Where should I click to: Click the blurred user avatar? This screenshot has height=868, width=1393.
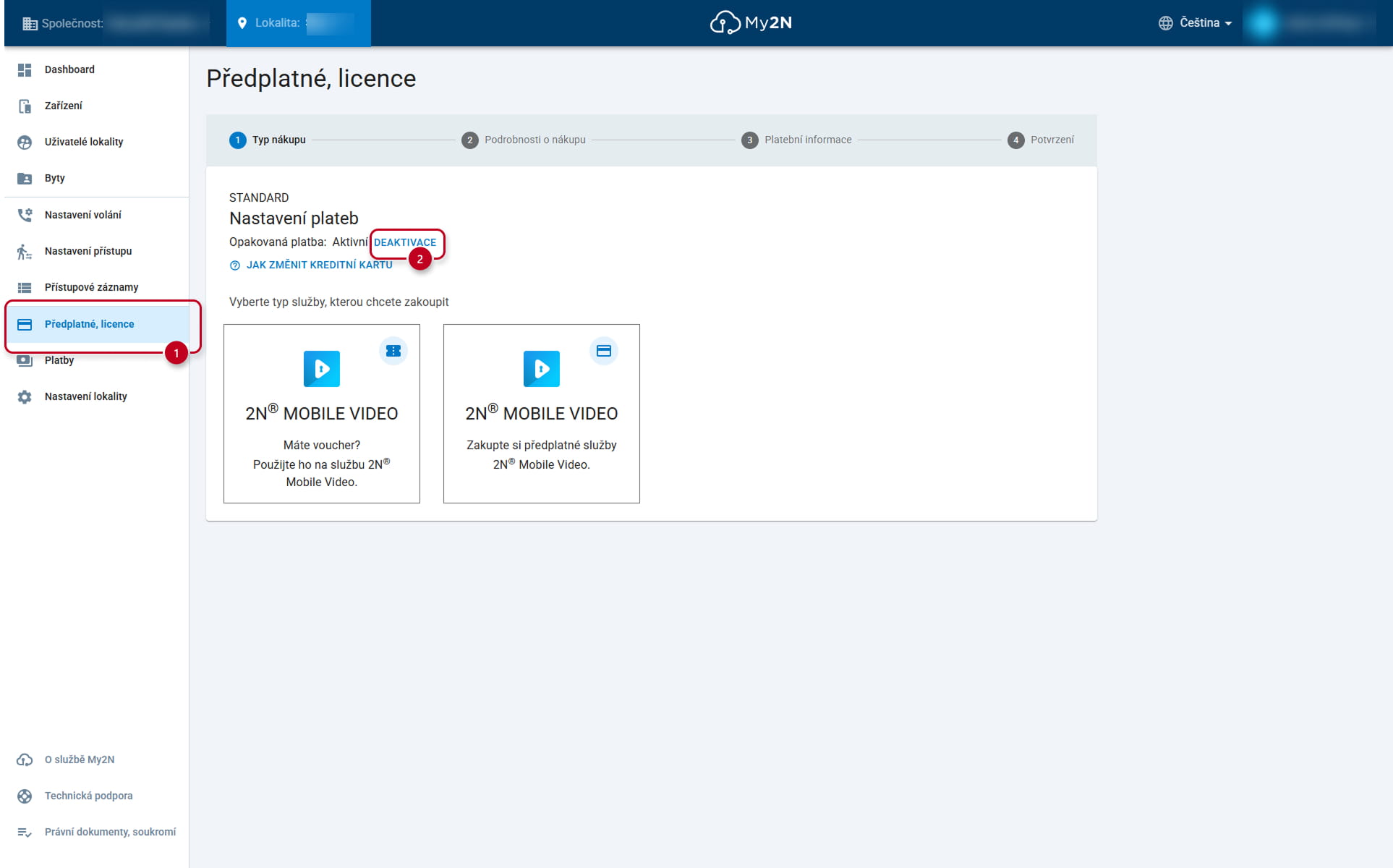[x=1263, y=23]
